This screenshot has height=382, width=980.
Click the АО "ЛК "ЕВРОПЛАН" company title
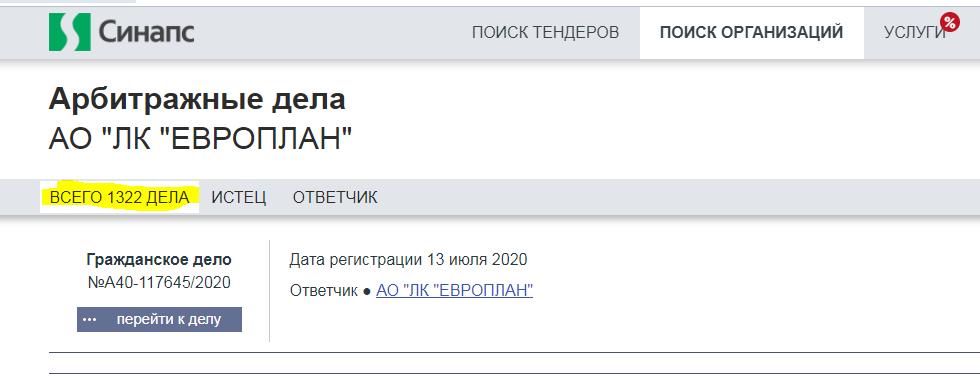[x=201, y=141]
